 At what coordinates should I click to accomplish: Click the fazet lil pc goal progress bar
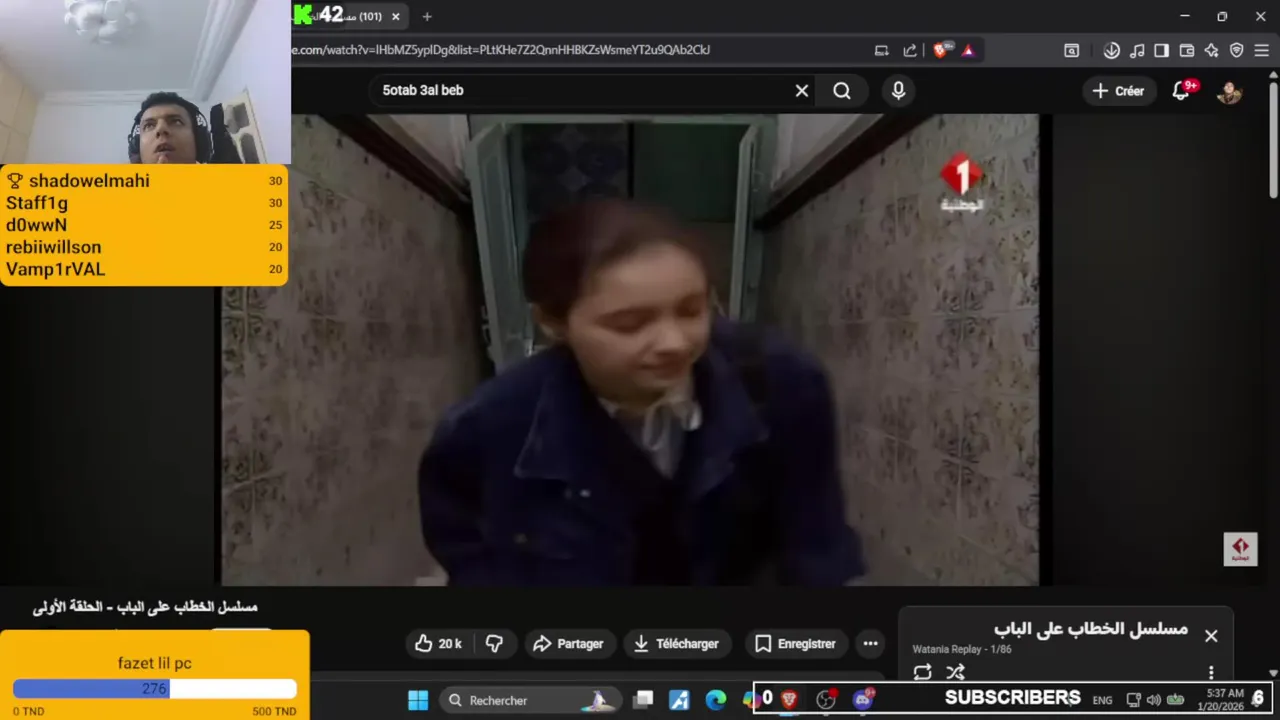[155, 689]
